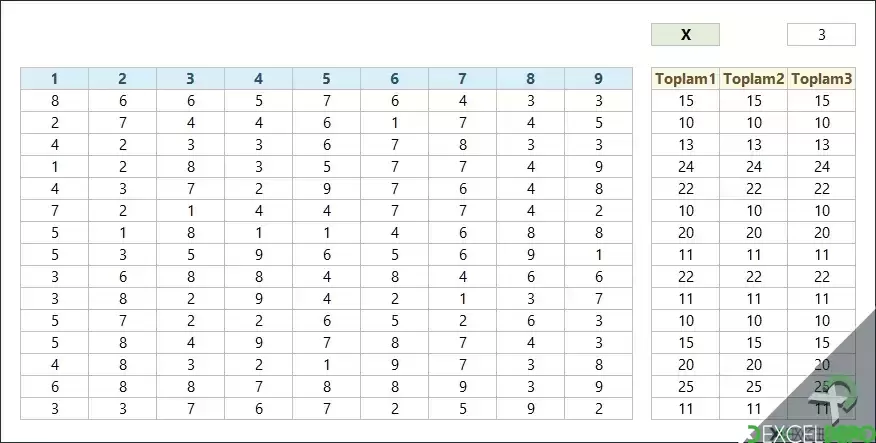The image size is (876, 443).
Task: Select the last Toplam1 value 11
Action: pyautogui.click(x=685, y=408)
